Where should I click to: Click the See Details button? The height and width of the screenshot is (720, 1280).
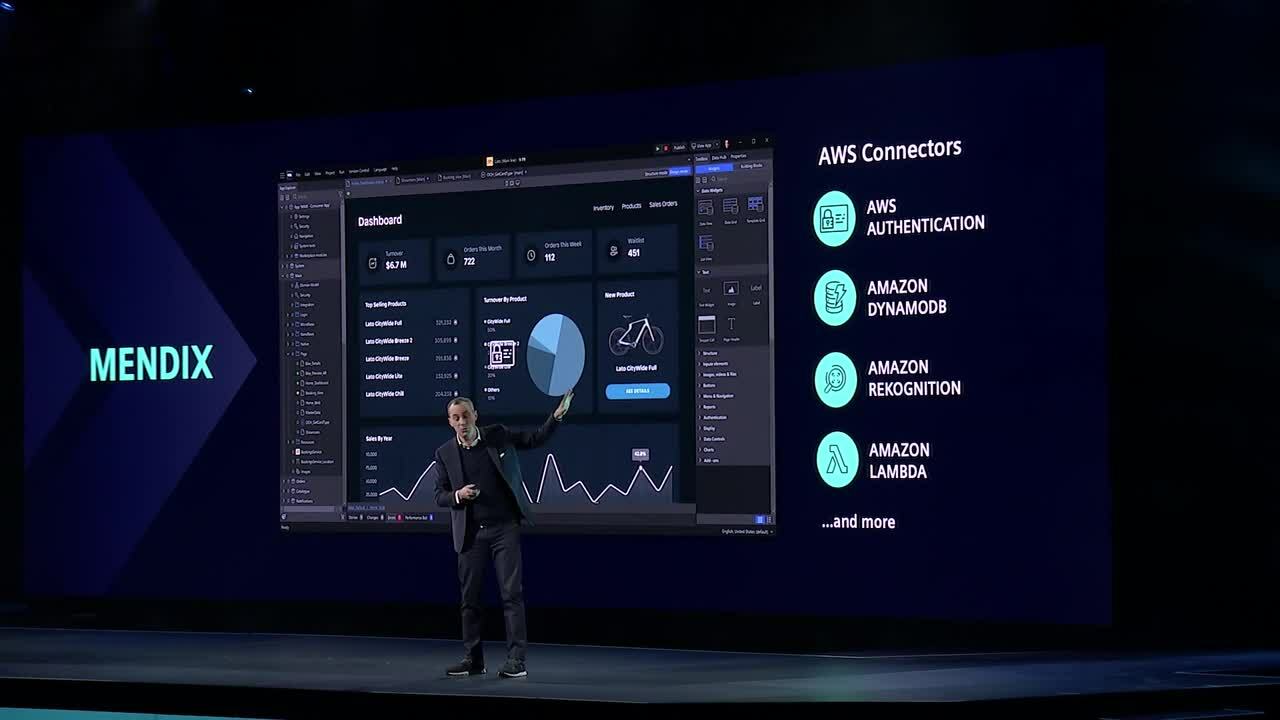[x=637, y=391]
